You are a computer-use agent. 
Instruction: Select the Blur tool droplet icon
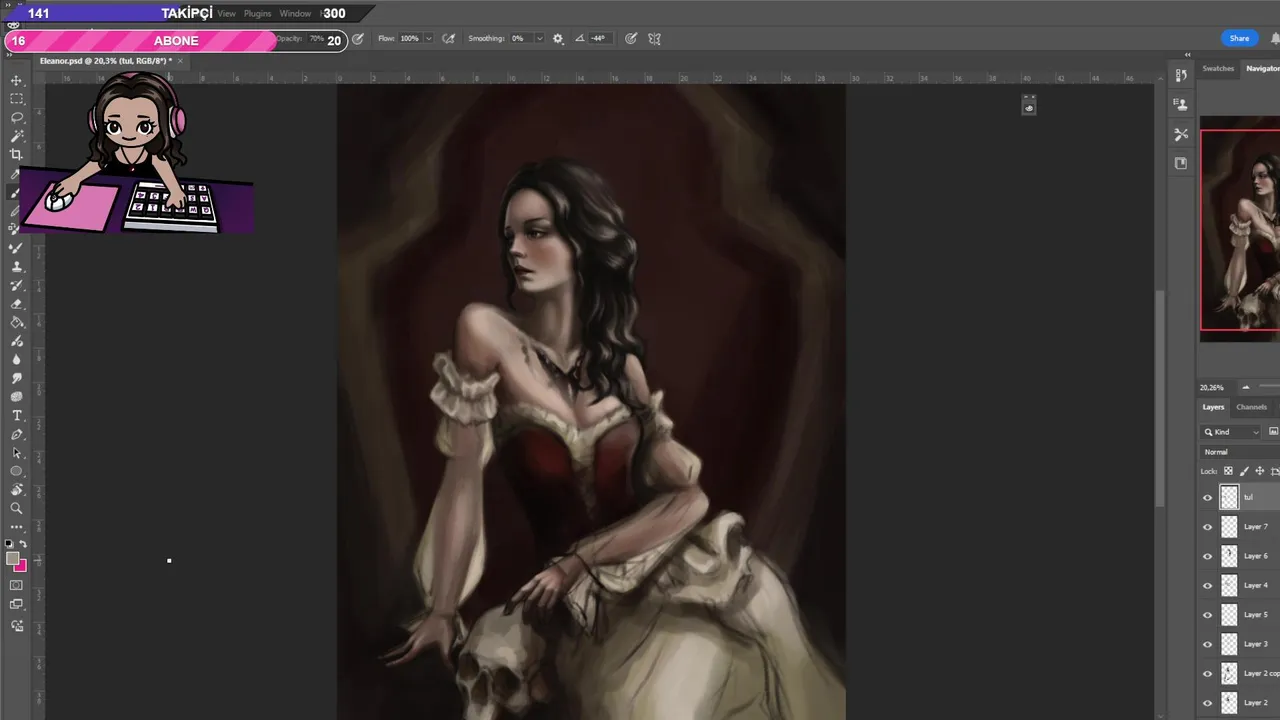pyautogui.click(x=16, y=360)
